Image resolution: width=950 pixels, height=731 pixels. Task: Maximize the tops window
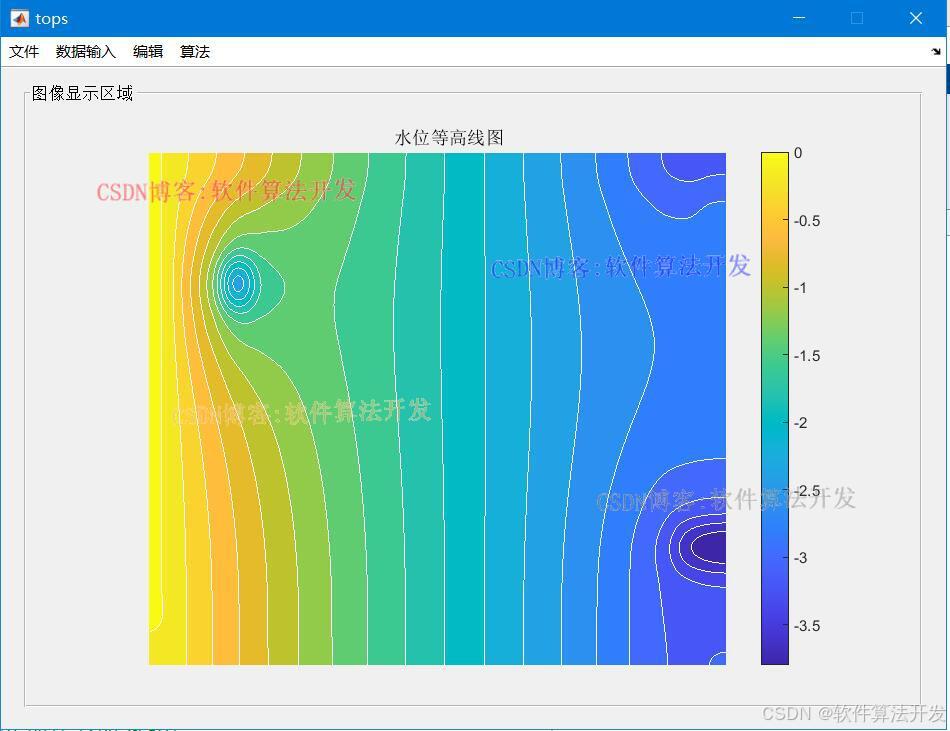pos(857,18)
